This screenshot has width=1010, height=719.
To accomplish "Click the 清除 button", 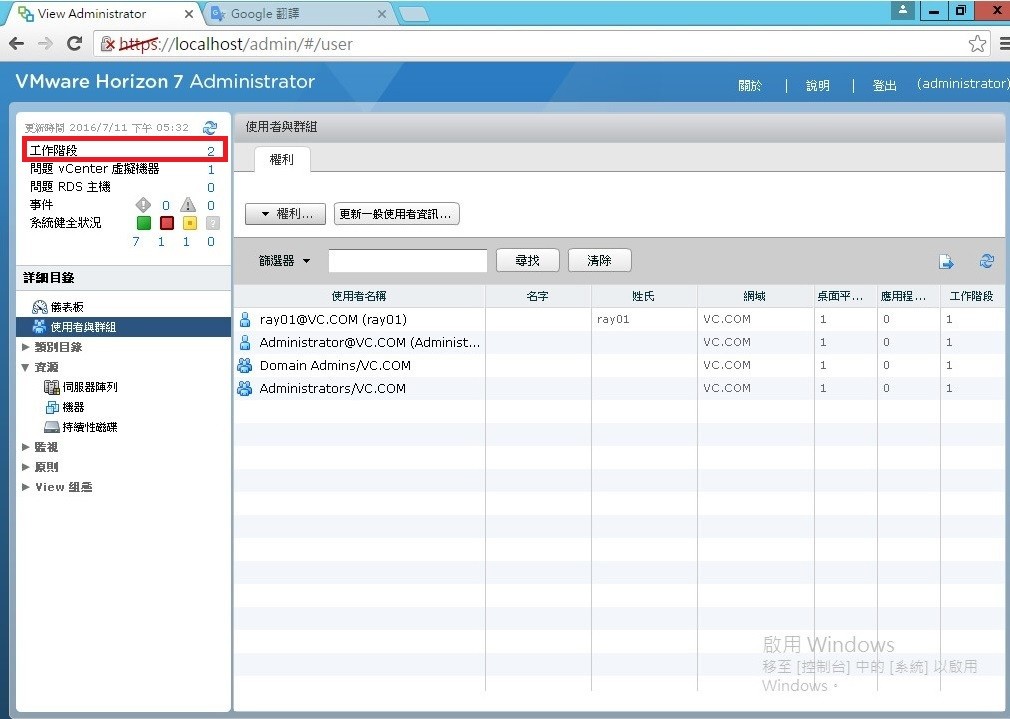I will [599, 260].
